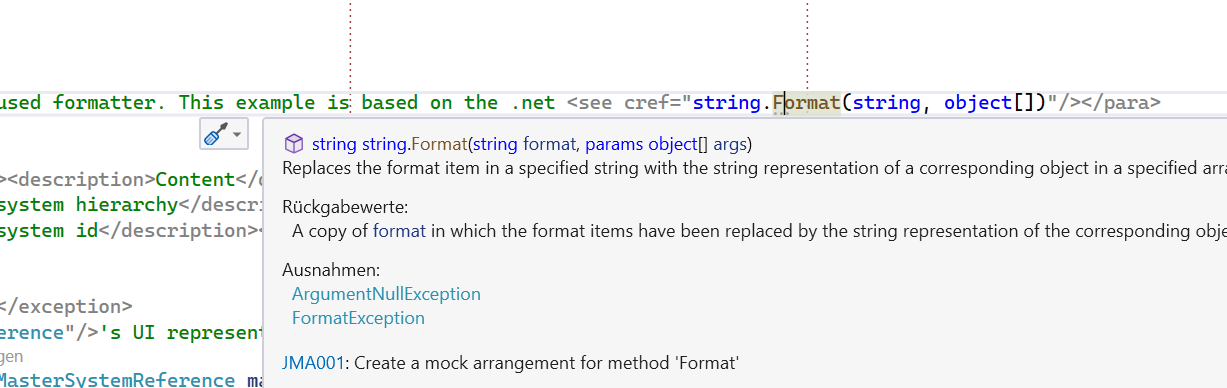Click the JMA001 analyzer rule link
The image size is (1227, 388).
pos(314,363)
